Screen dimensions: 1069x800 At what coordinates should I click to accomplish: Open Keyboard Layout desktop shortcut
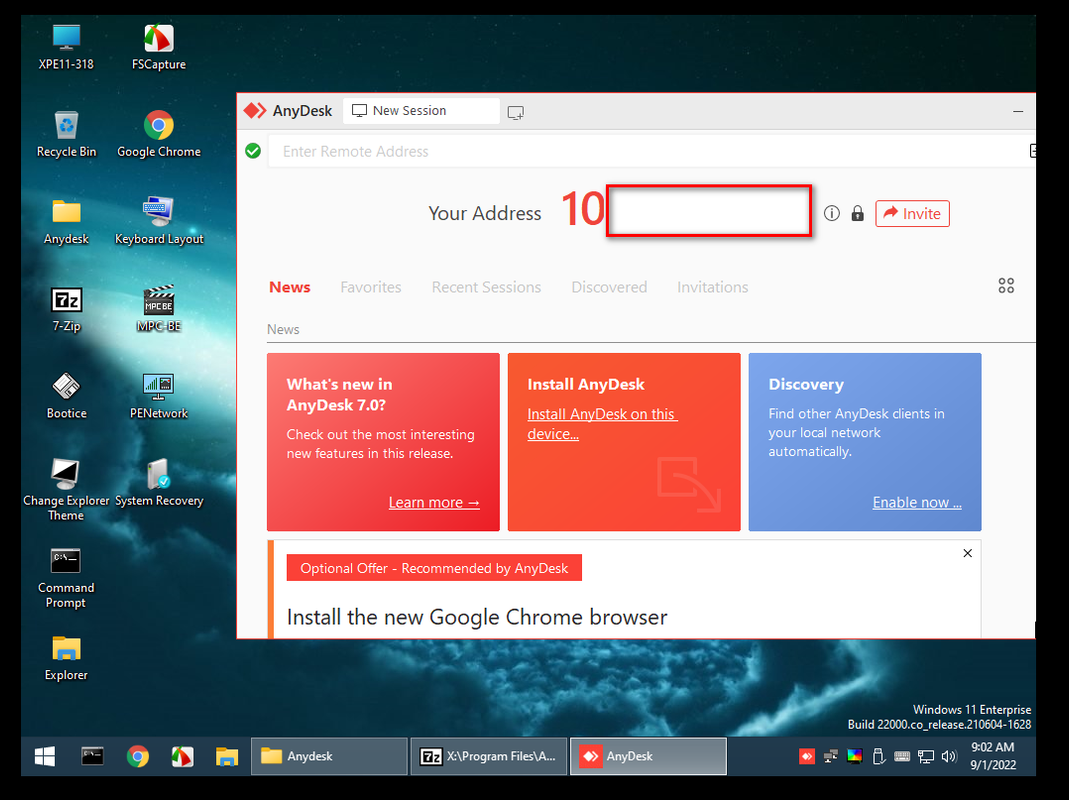click(x=159, y=221)
